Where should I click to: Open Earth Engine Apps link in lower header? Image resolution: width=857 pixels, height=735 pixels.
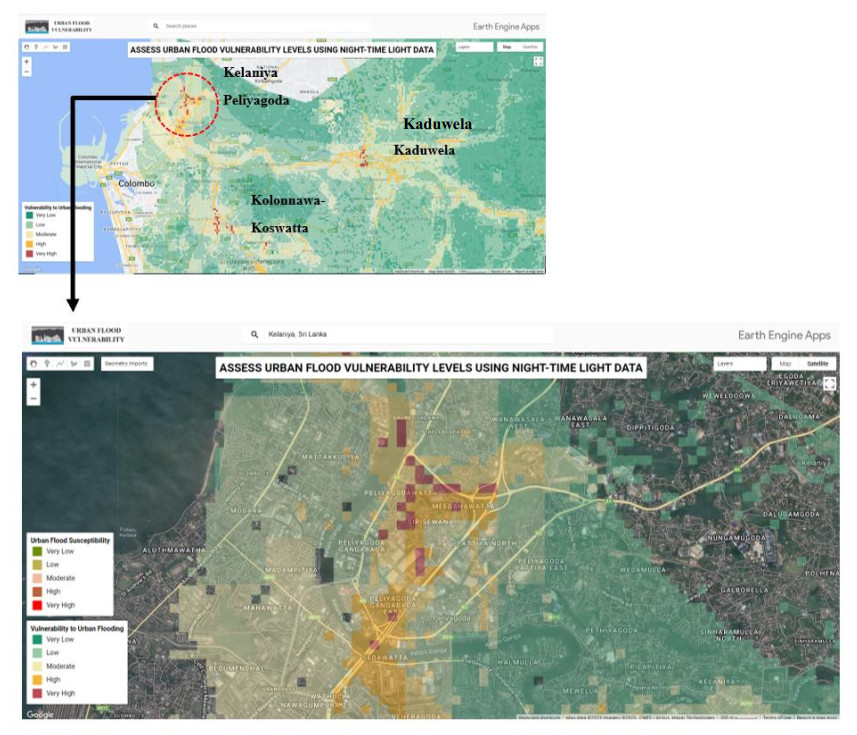783,335
